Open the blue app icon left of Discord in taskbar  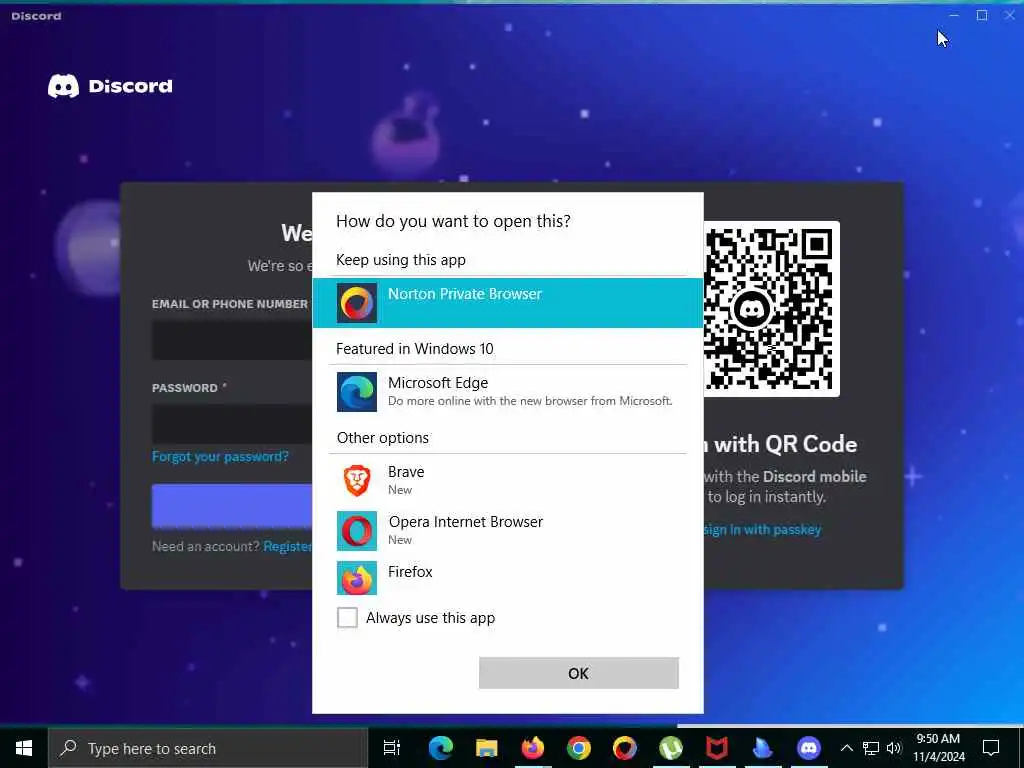[x=763, y=748]
